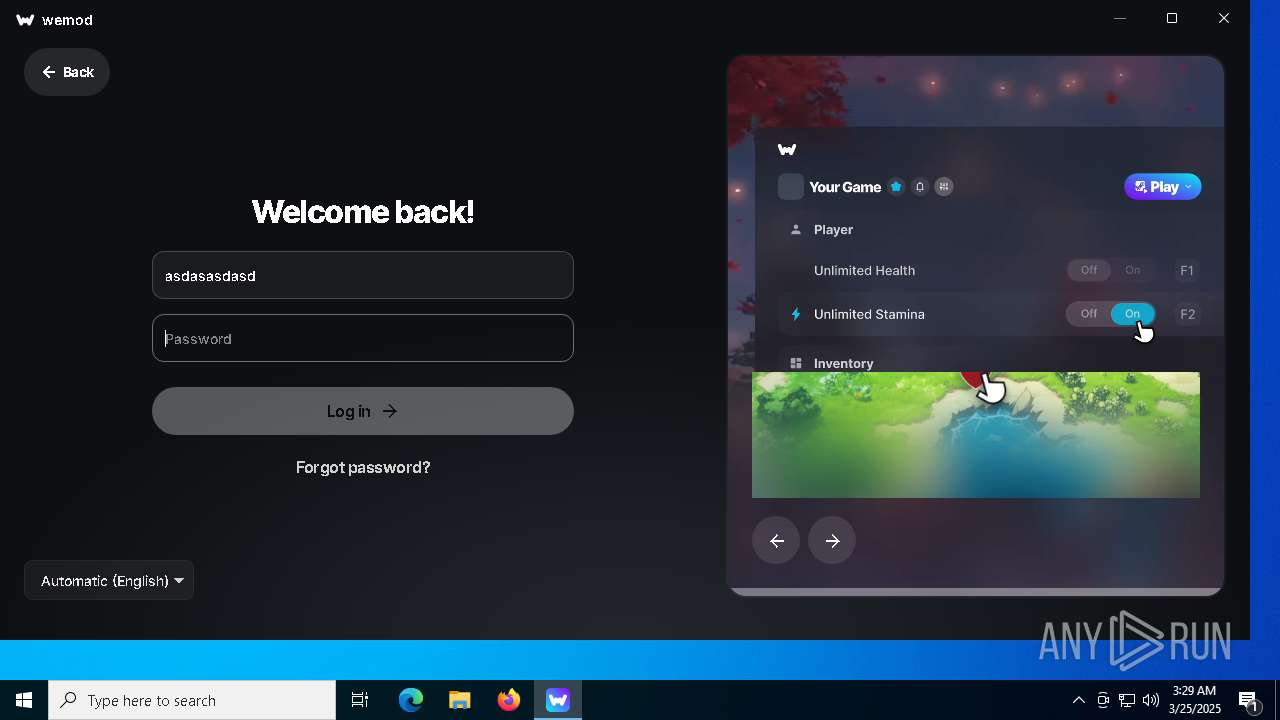The image size is (1280, 720).
Task: Launch Firefox from taskbar
Action: click(x=509, y=700)
